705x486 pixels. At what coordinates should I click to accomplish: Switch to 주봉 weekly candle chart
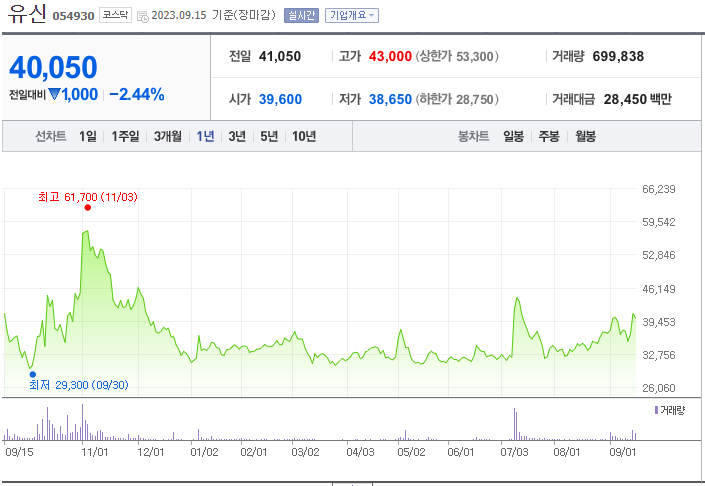[549, 137]
